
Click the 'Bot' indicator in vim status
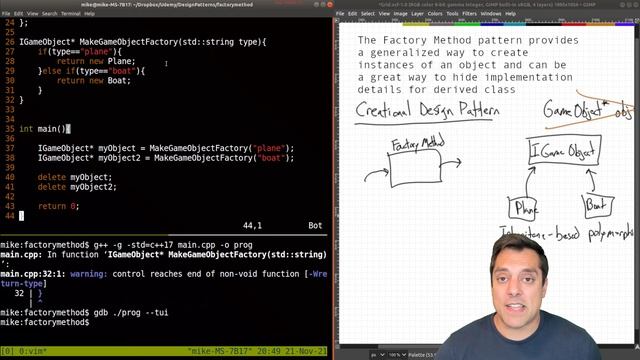pos(315,226)
